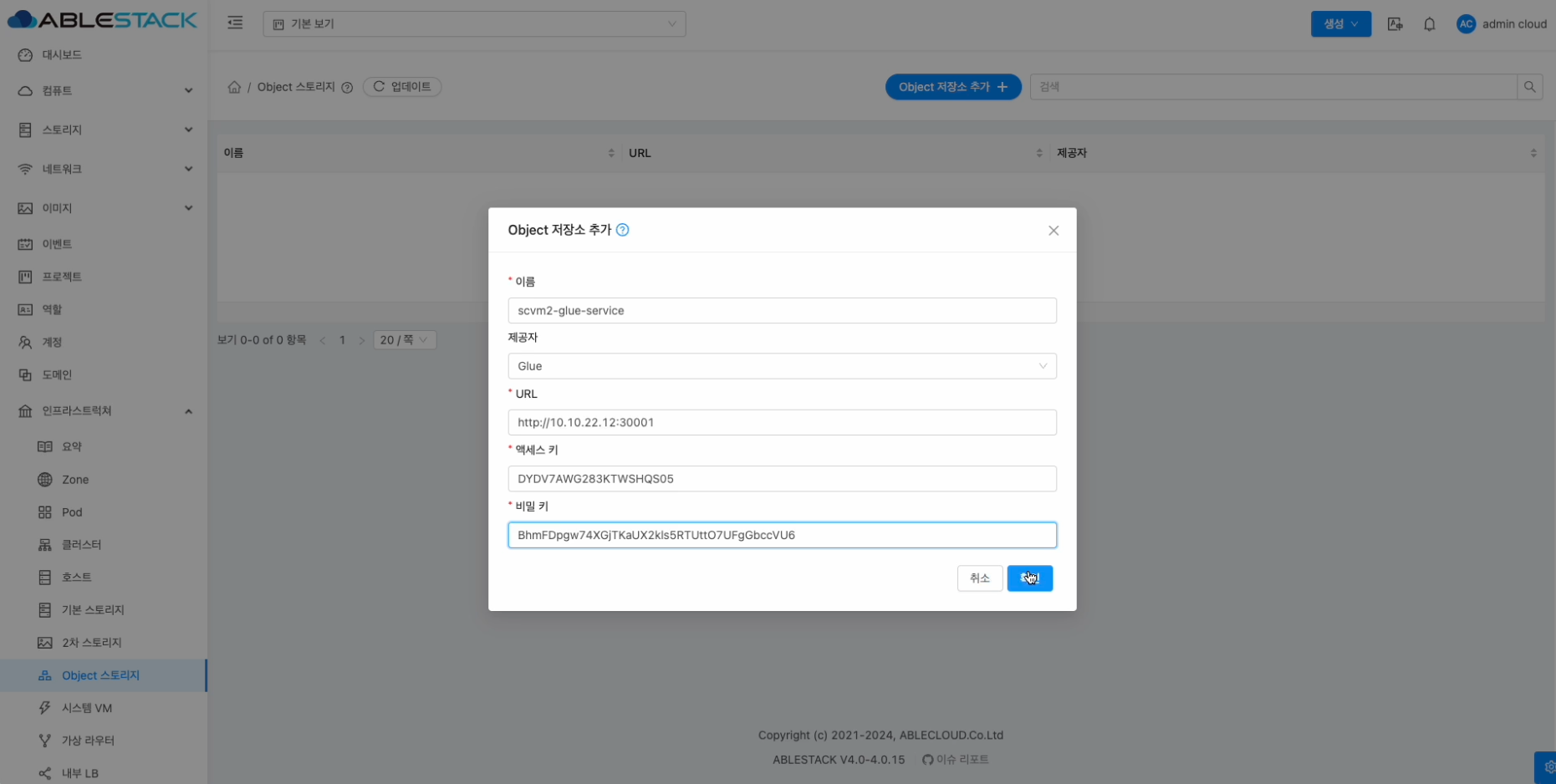Go to the next page arrow
Screen dimensions: 1556x784
(361, 340)
